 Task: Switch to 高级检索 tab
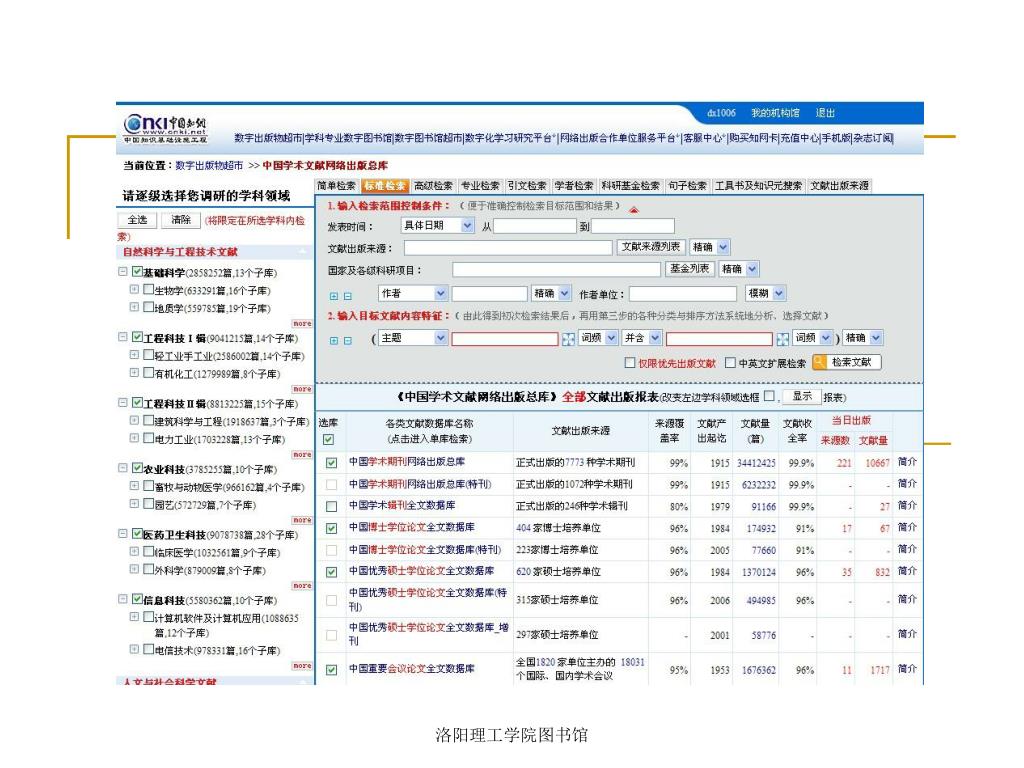point(433,186)
